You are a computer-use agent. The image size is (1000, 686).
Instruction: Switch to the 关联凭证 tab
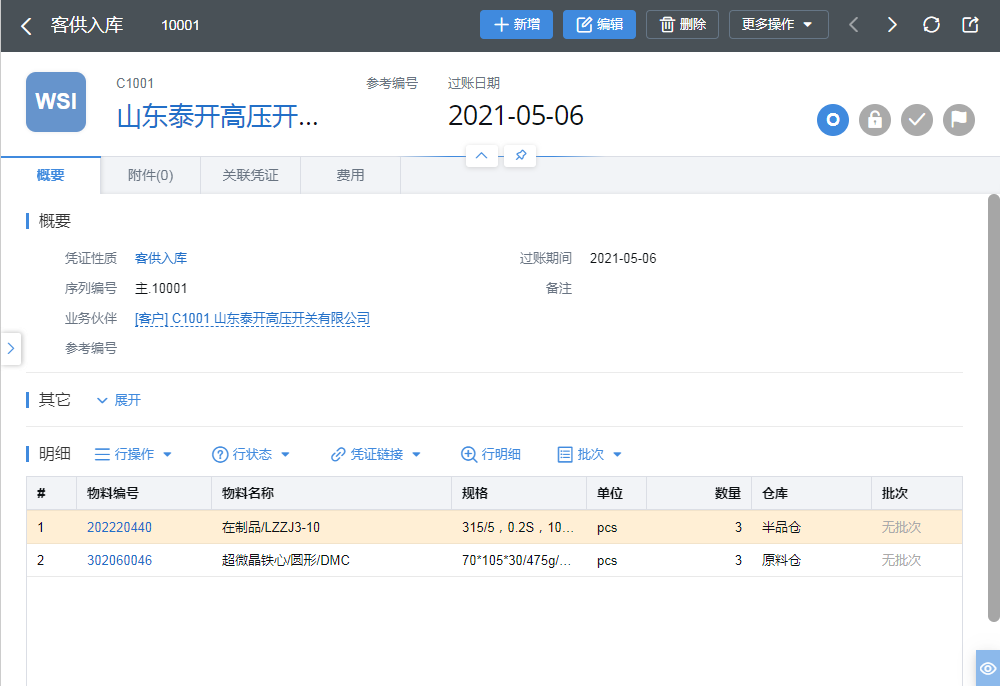tap(251, 175)
